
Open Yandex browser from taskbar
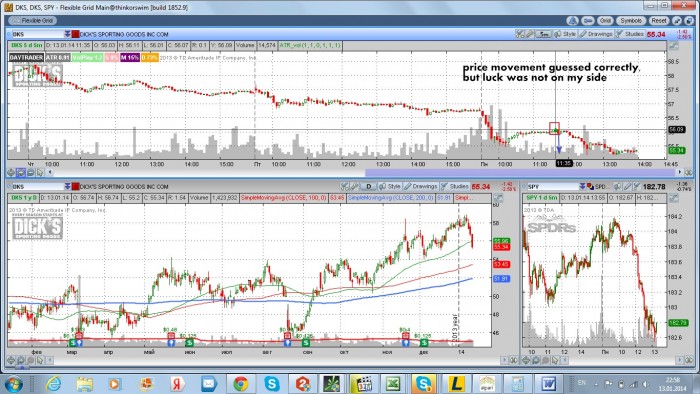click(177, 384)
